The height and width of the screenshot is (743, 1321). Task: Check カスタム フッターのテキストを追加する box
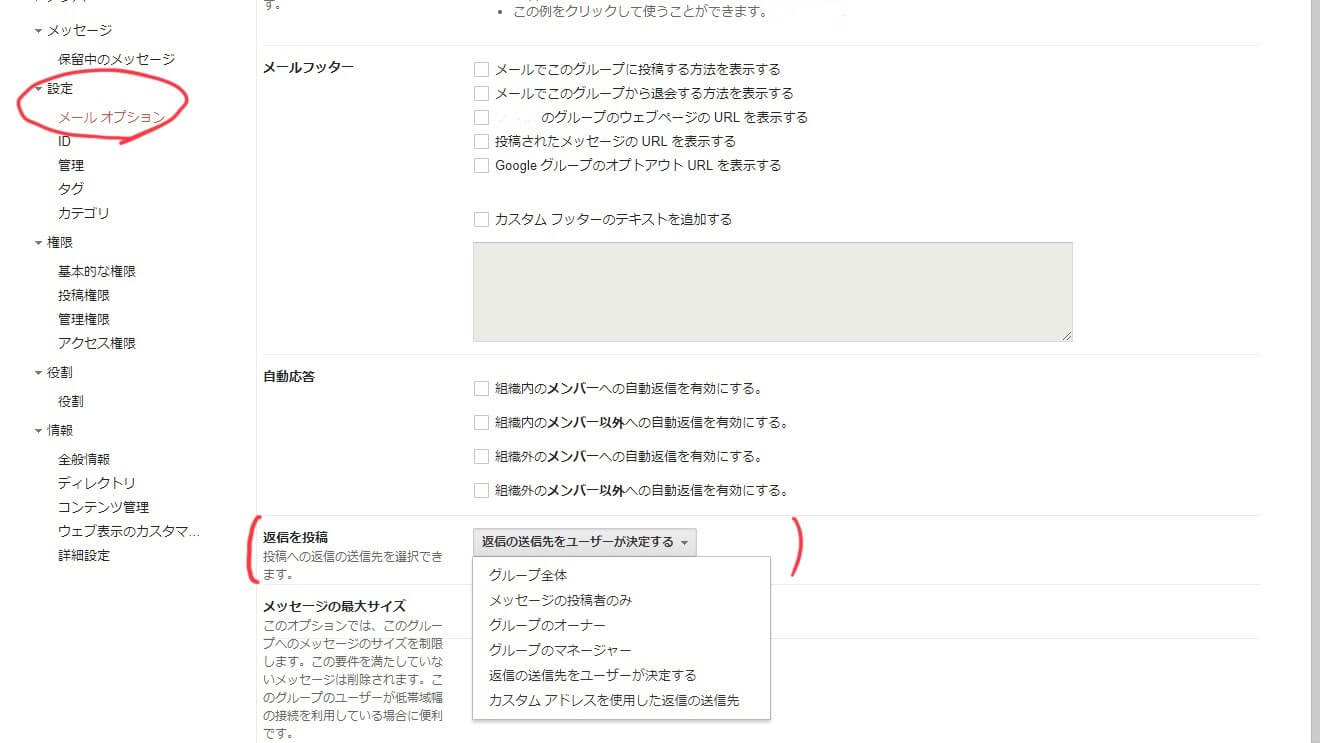pos(481,220)
